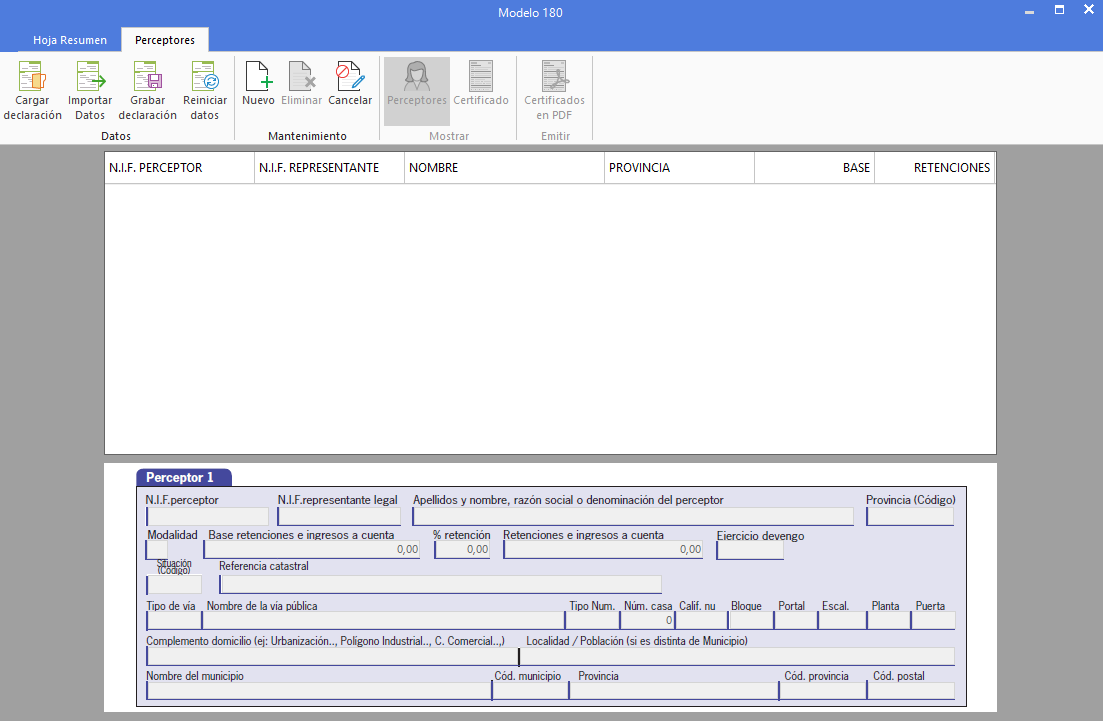Save with Grabar declaración icon
This screenshot has width=1103, height=721.
[x=148, y=76]
